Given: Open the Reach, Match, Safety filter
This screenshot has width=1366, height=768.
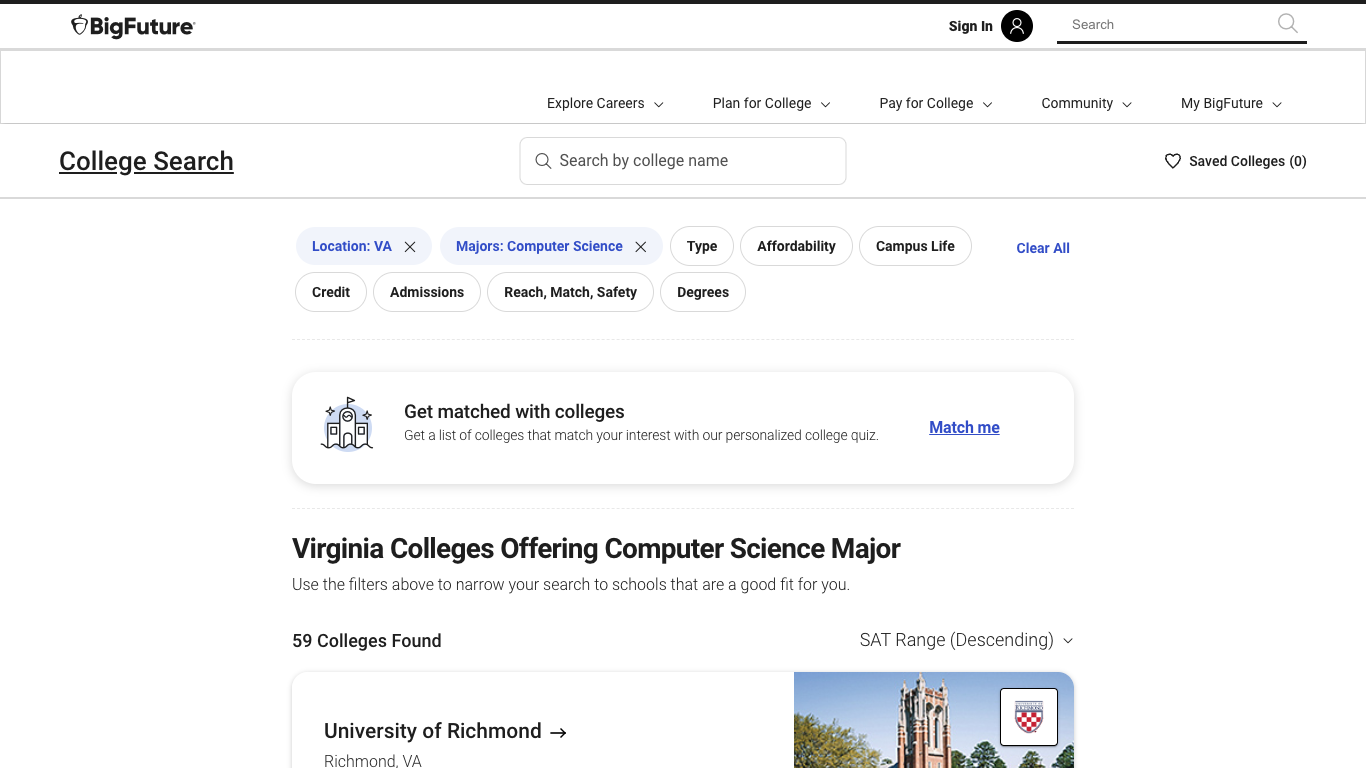Looking at the screenshot, I should coord(570,292).
